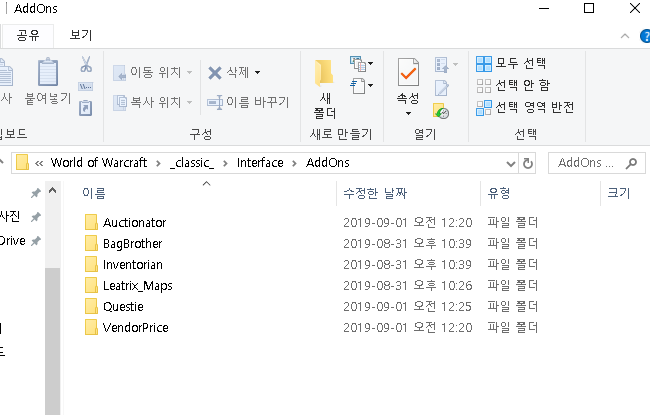Screen dimensions: 650x415
Task: Switch to the Share (공유) tab
Action: coord(28,35)
